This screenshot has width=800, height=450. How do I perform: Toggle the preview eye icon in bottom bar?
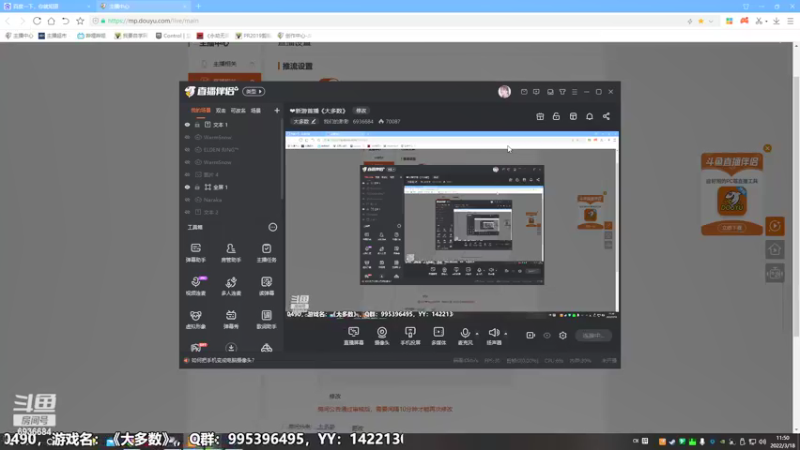547,335
